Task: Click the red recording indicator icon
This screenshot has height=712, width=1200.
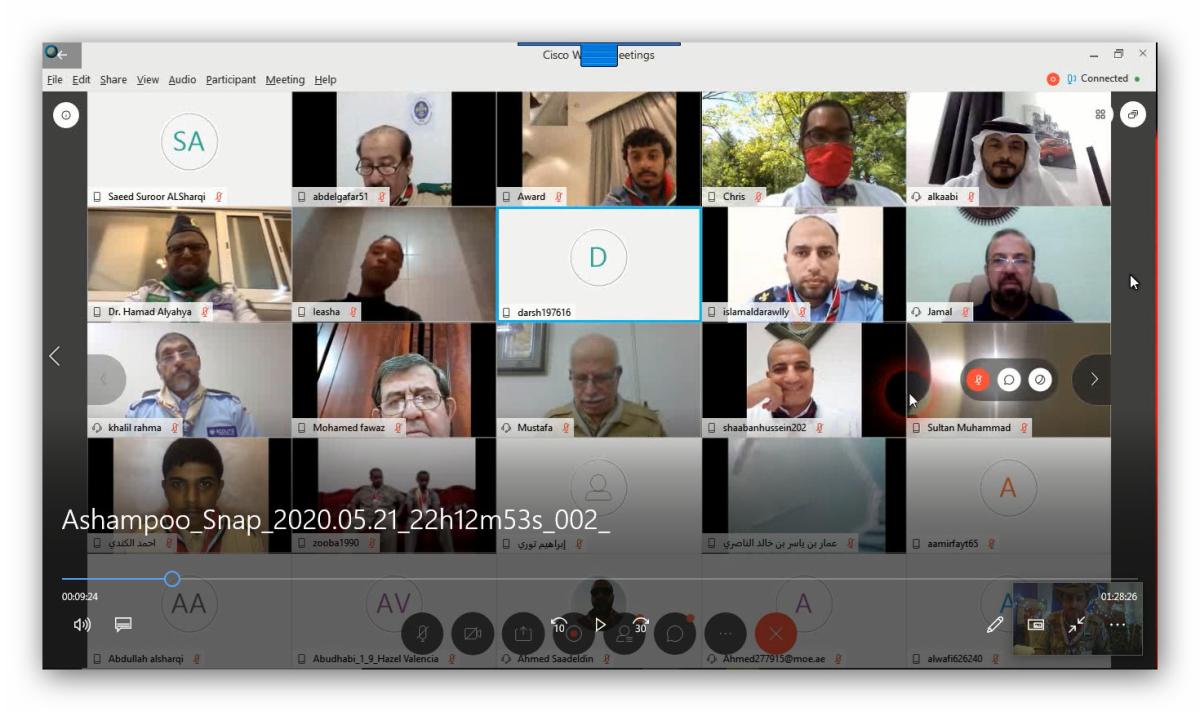Action: point(1053,79)
